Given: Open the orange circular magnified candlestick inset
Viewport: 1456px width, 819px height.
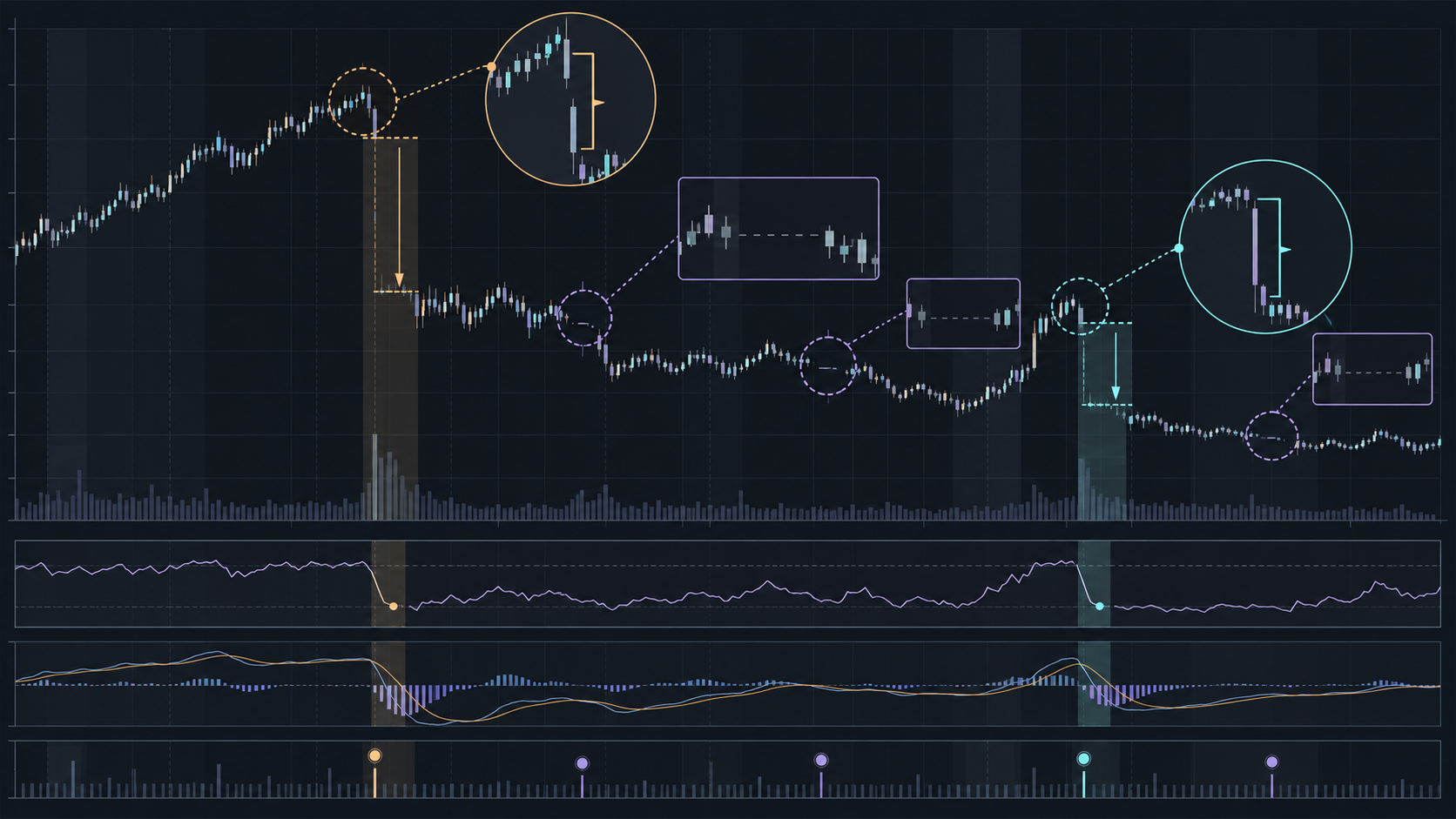Looking at the screenshot, I should tap(570, 99).
